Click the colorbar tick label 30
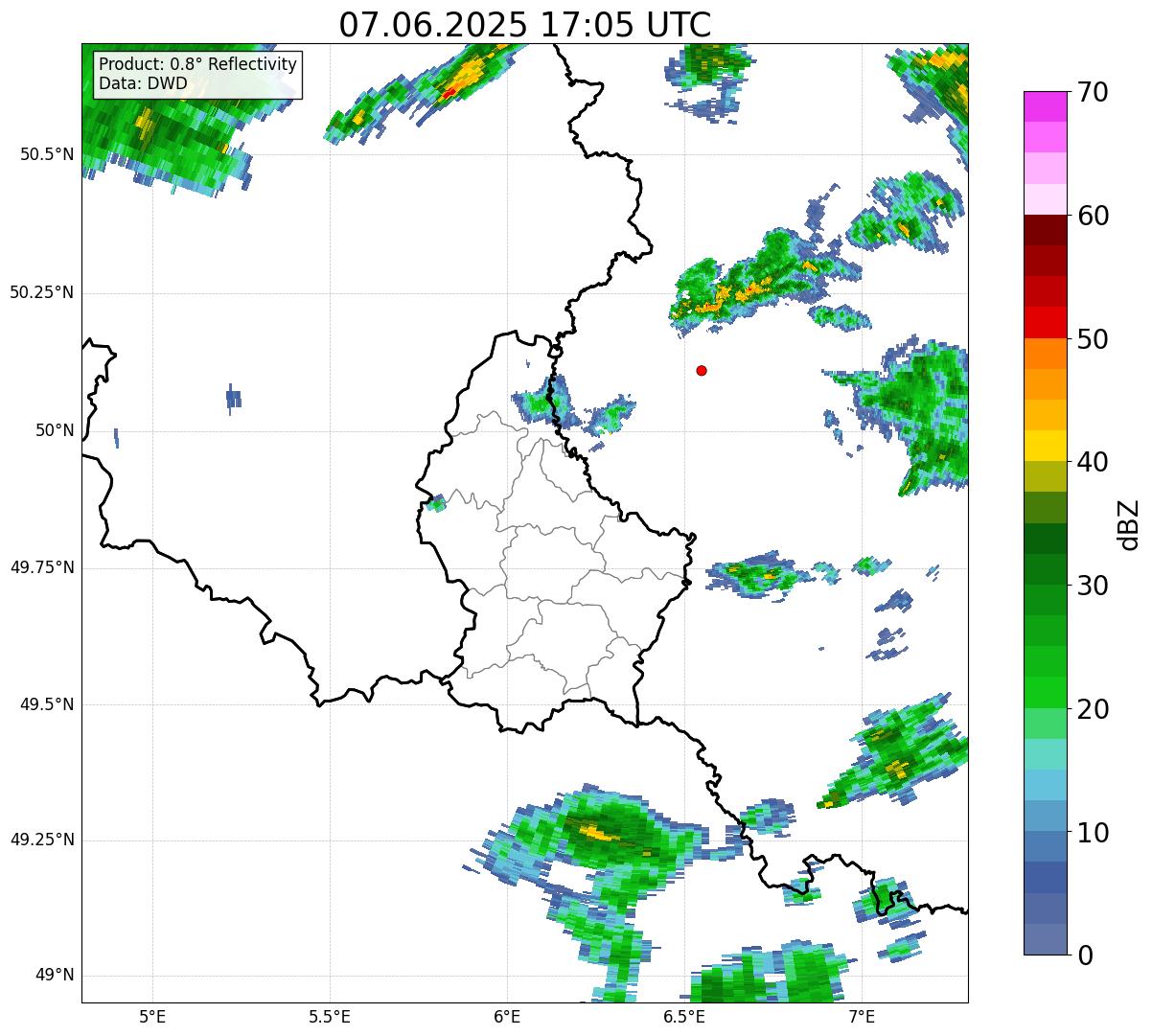The height and width of the screenshot is (1036, 1152). coord(1093,586)
